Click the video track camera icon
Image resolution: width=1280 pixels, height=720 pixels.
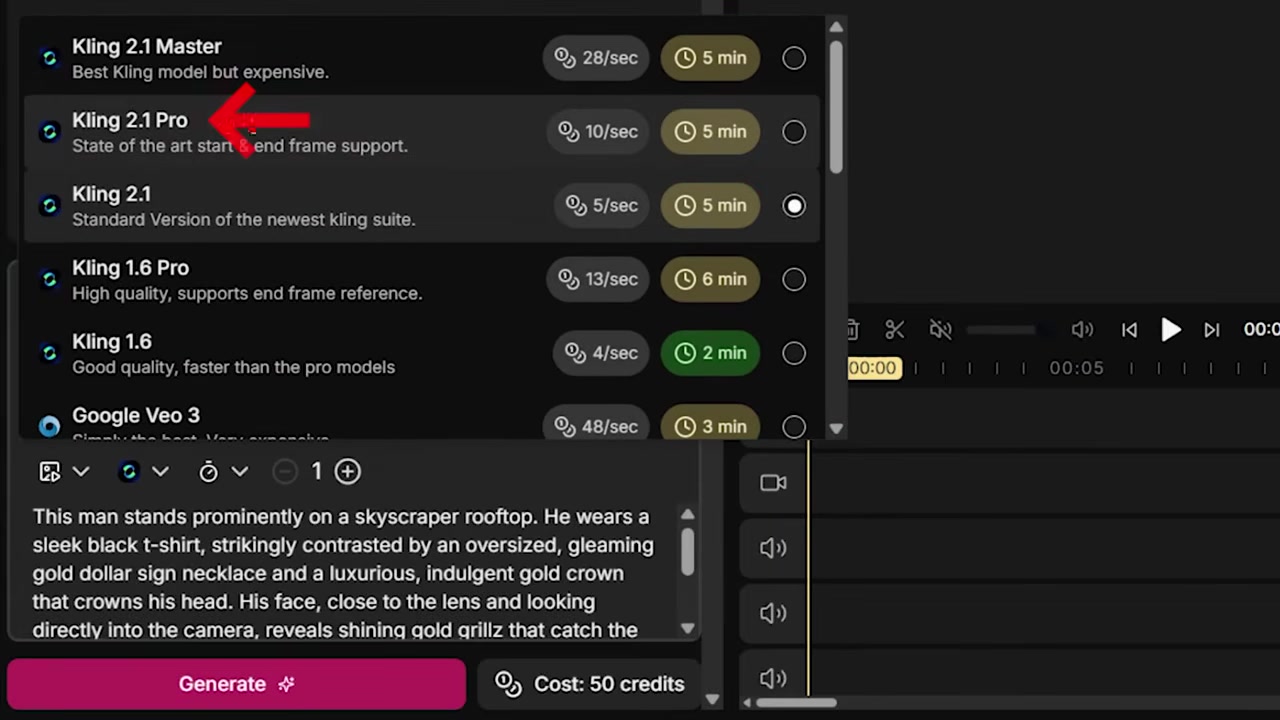pyautogui.click(x=773, y=483)
